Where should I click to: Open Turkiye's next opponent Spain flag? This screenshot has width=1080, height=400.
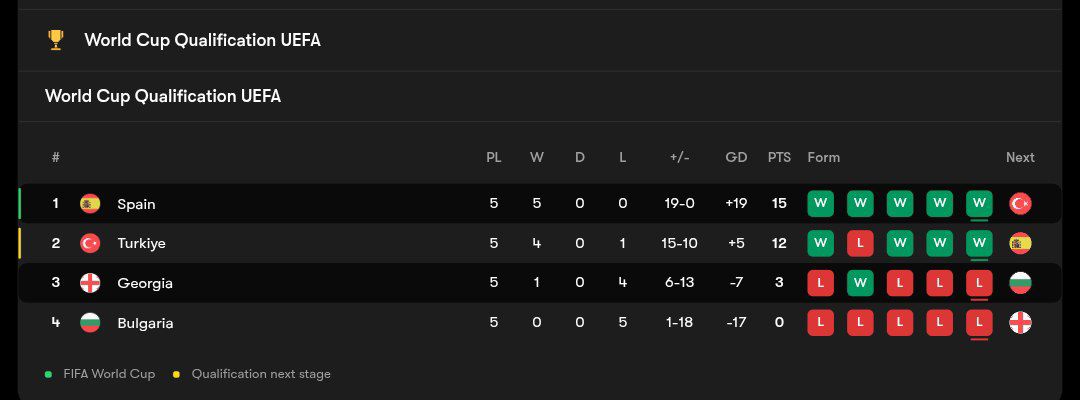(x=1020, y=243)
